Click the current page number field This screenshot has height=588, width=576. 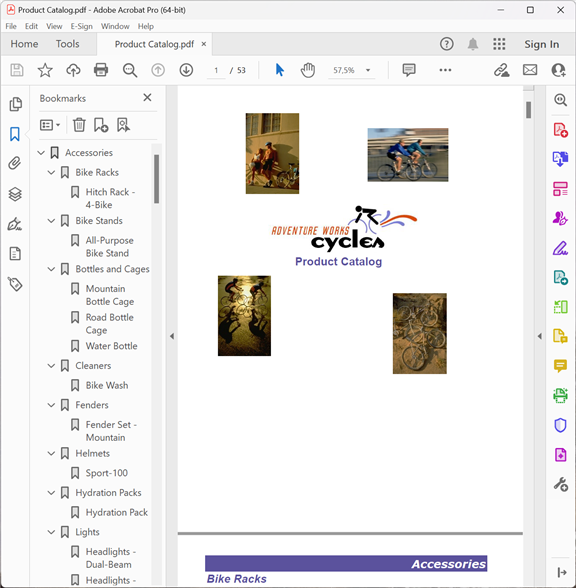pyautogui.click(x=216, y=70)
